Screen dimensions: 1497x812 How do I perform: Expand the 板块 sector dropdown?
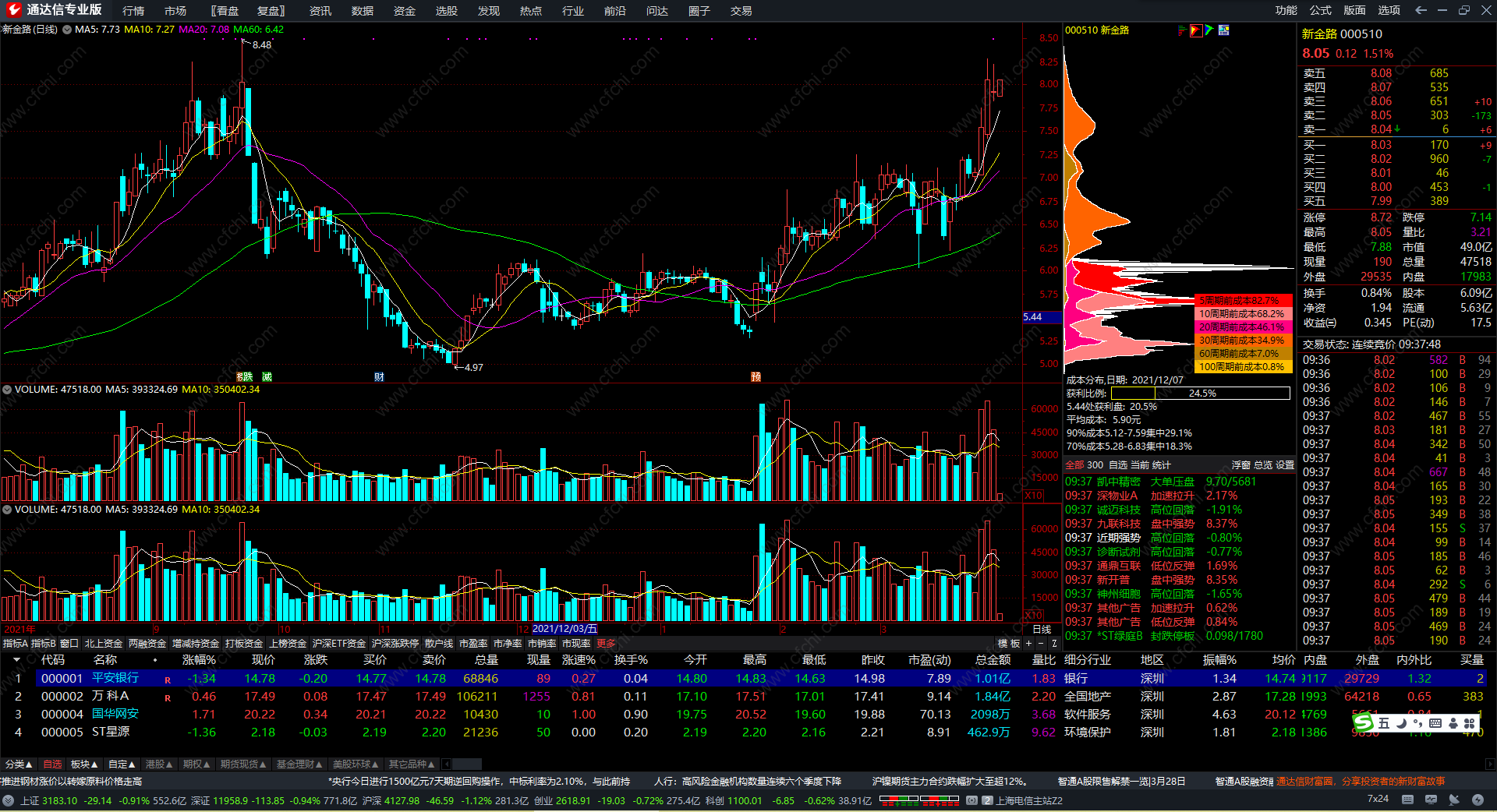[84, 764]
